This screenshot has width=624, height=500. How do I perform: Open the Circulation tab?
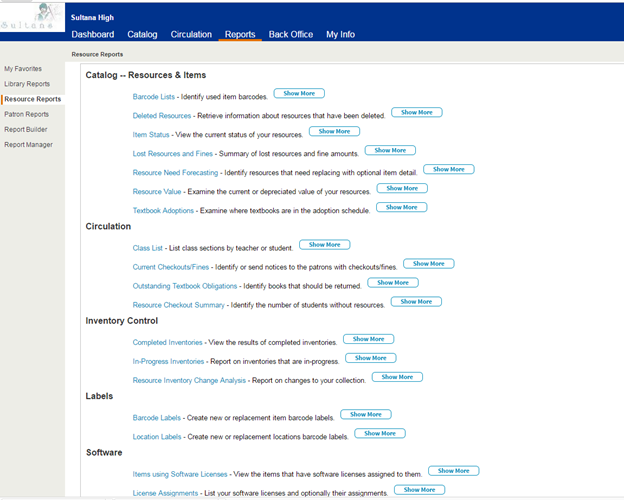pos(191,35)
